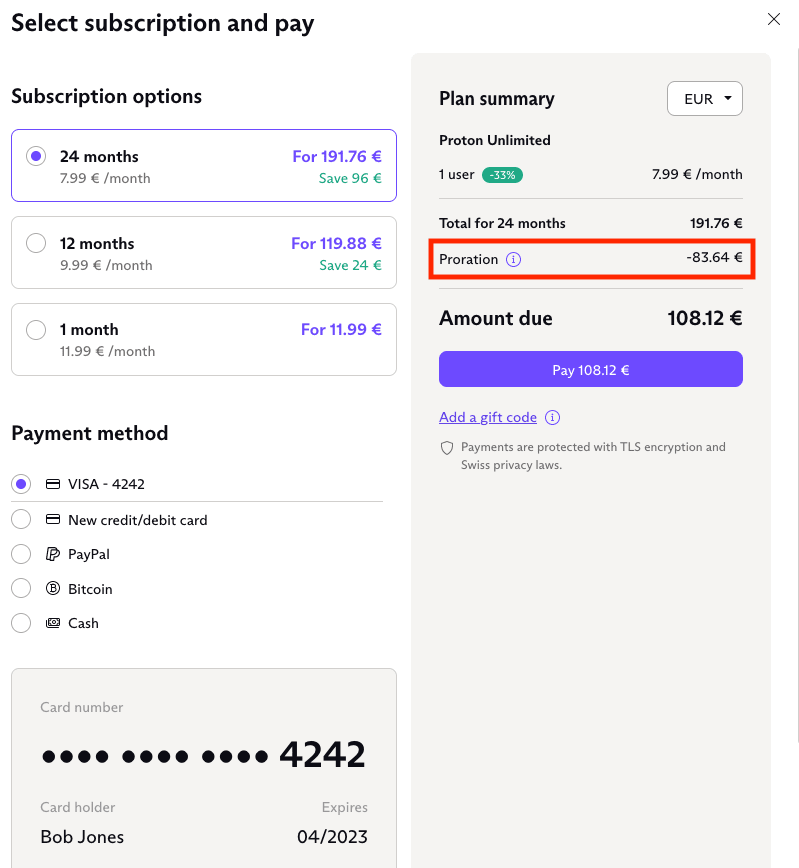The height and width of the screenshot is (868, 799).
Task: Select the 1 month subscription radio
Action: tap(36, 330)
